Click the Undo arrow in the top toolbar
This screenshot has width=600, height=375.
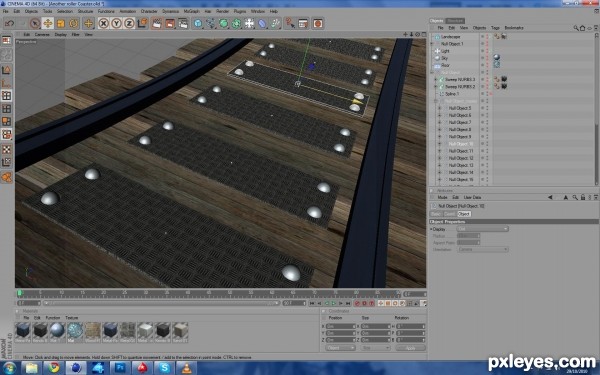point(9,23)
